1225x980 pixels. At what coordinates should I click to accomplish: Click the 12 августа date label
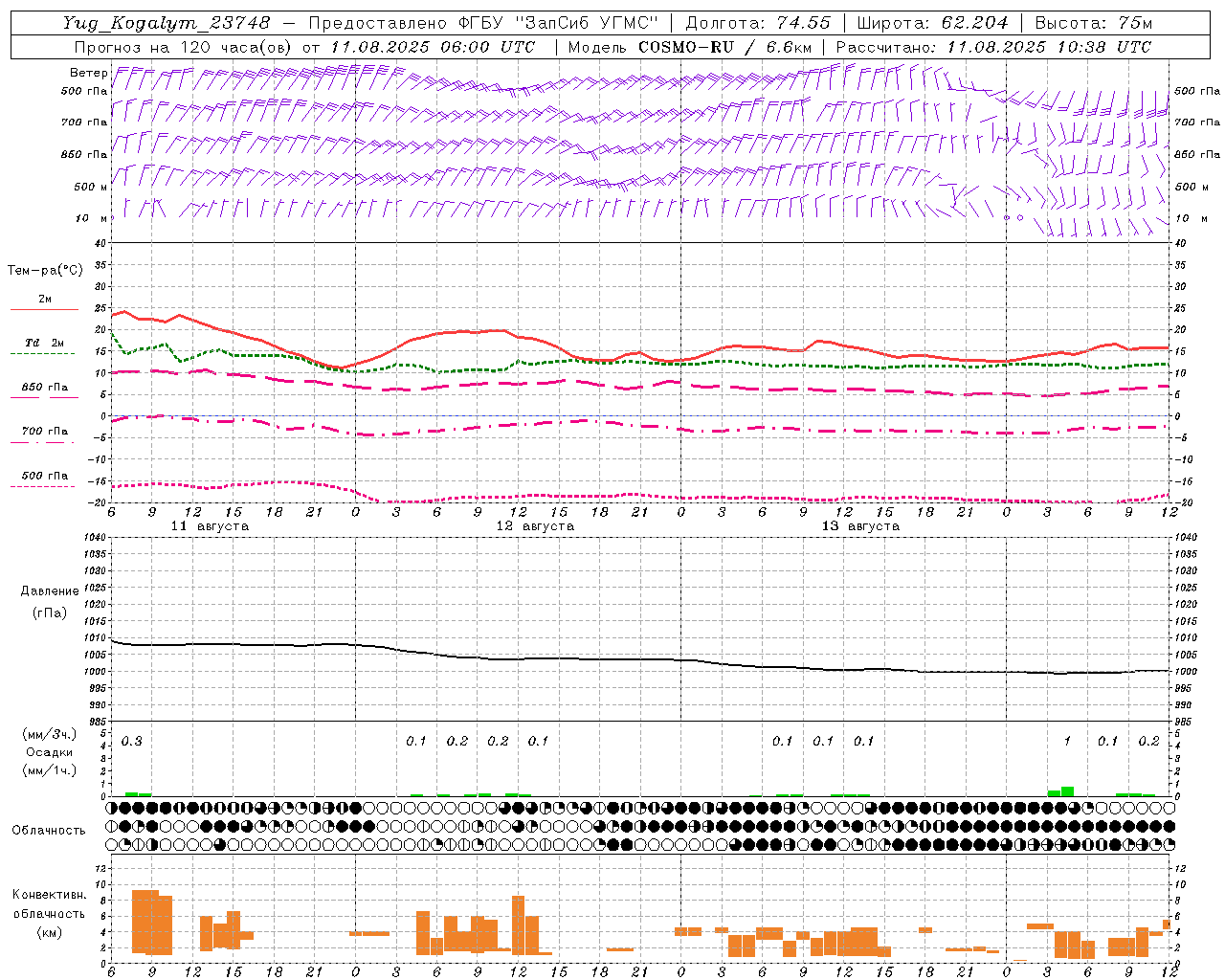(x=534, y=526)
